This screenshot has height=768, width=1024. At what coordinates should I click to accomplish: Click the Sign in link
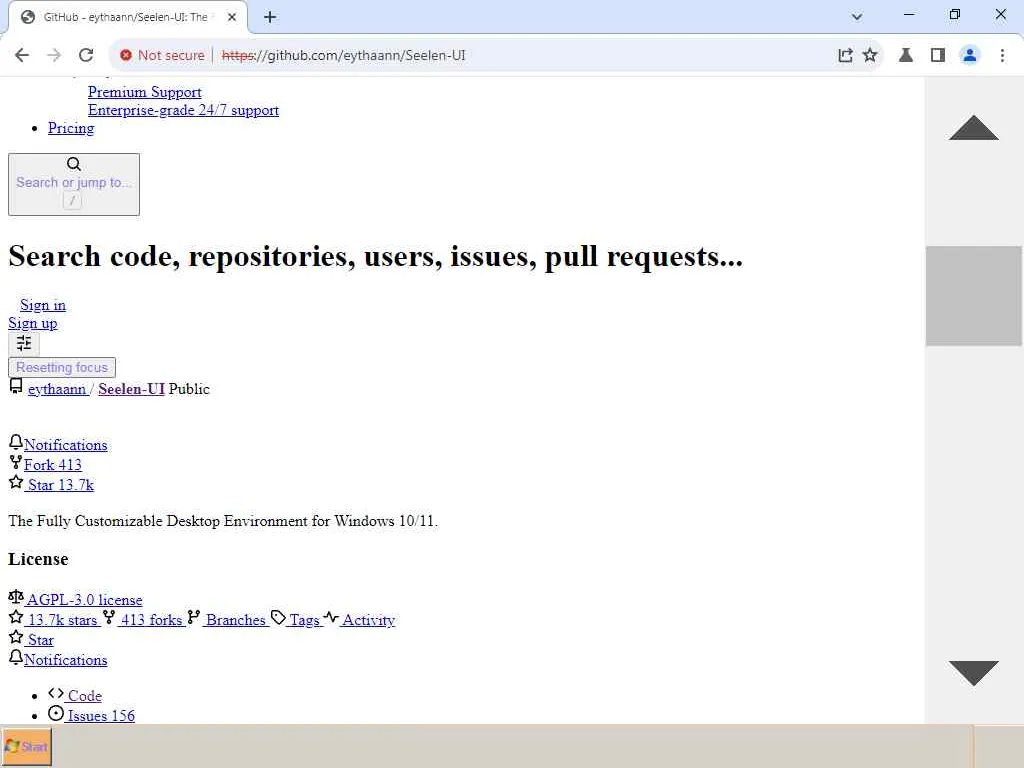pyautogui.click(x=42, y=305)
